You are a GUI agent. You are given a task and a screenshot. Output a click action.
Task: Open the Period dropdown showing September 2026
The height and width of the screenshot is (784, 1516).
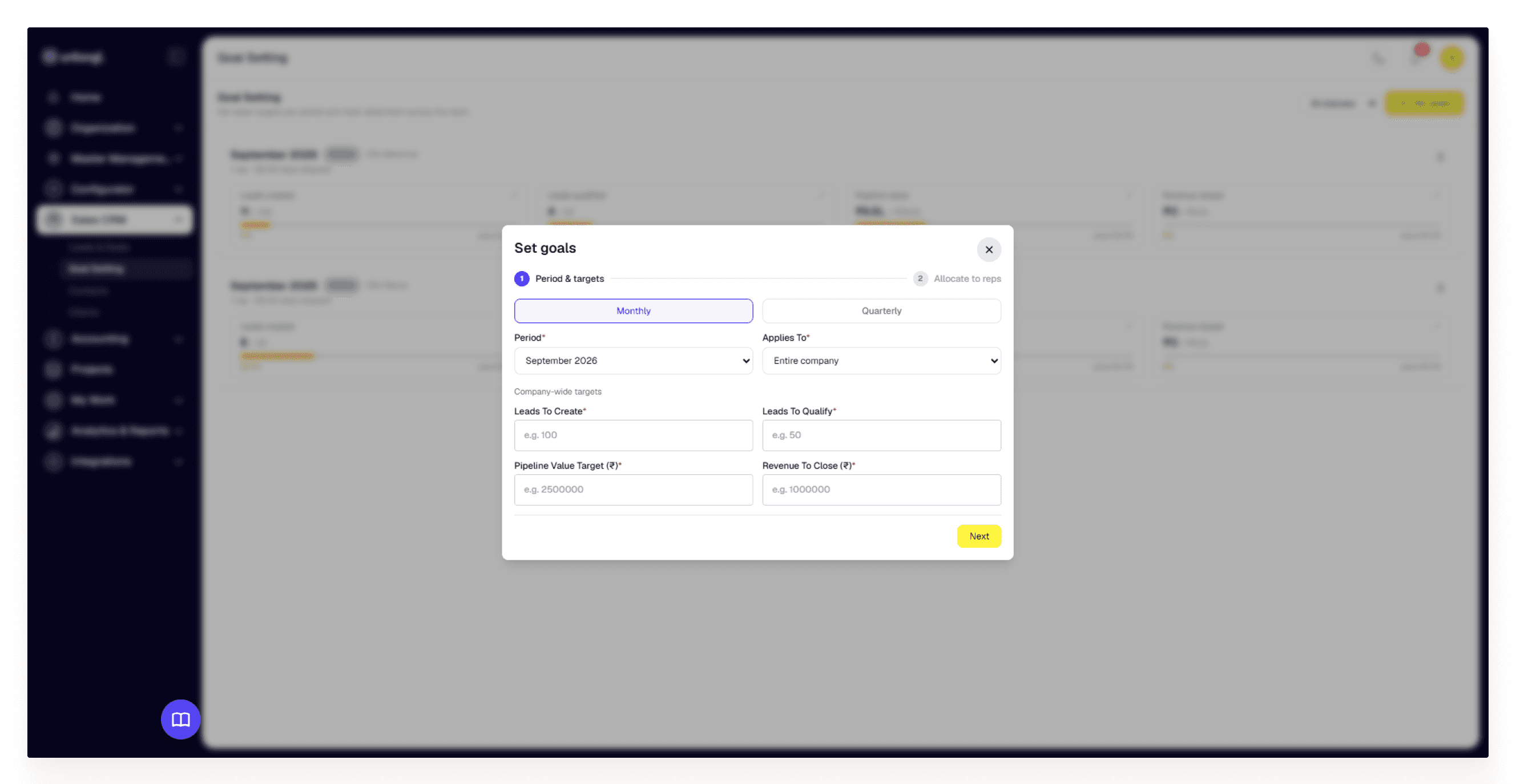[633, 361]
